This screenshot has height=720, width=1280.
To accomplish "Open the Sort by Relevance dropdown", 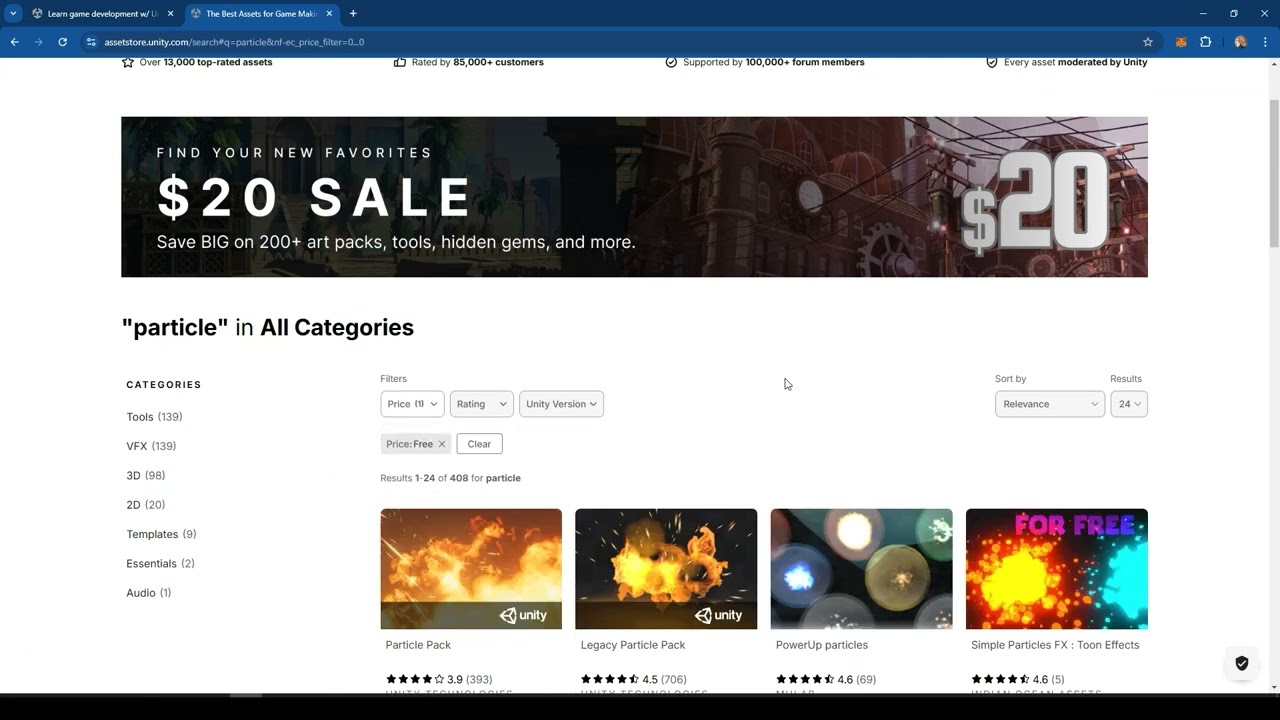I will [1049, 404].
